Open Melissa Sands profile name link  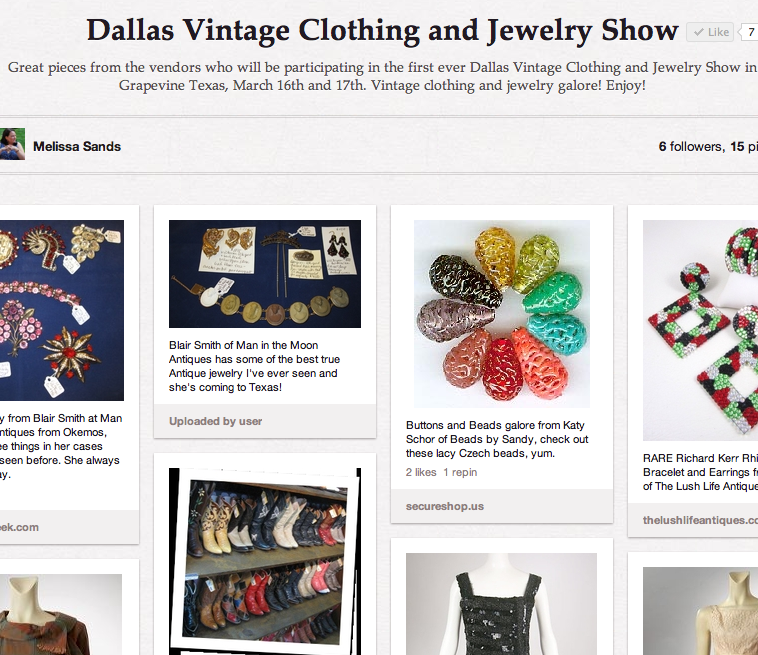(x=77, y=146)
